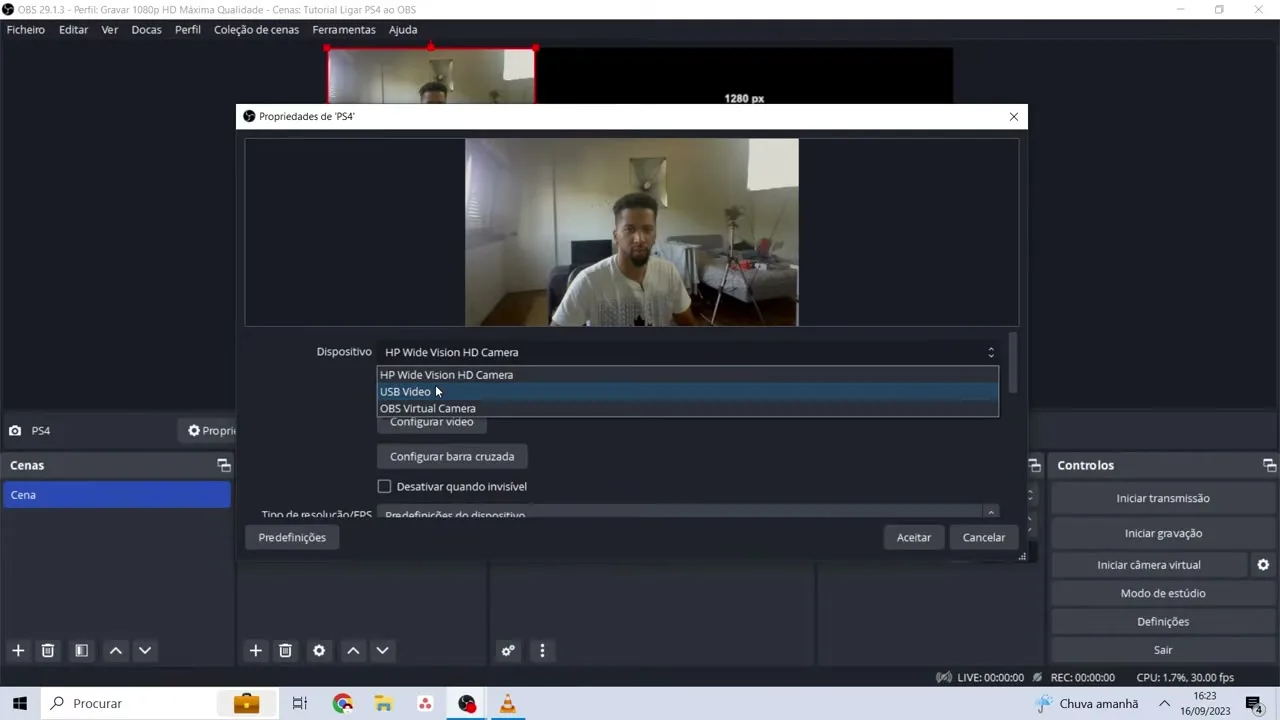Viewport: 1280px width, 720px height.
Task: Switch to OBS Studio taskbar icon
Action: [467, 703]
